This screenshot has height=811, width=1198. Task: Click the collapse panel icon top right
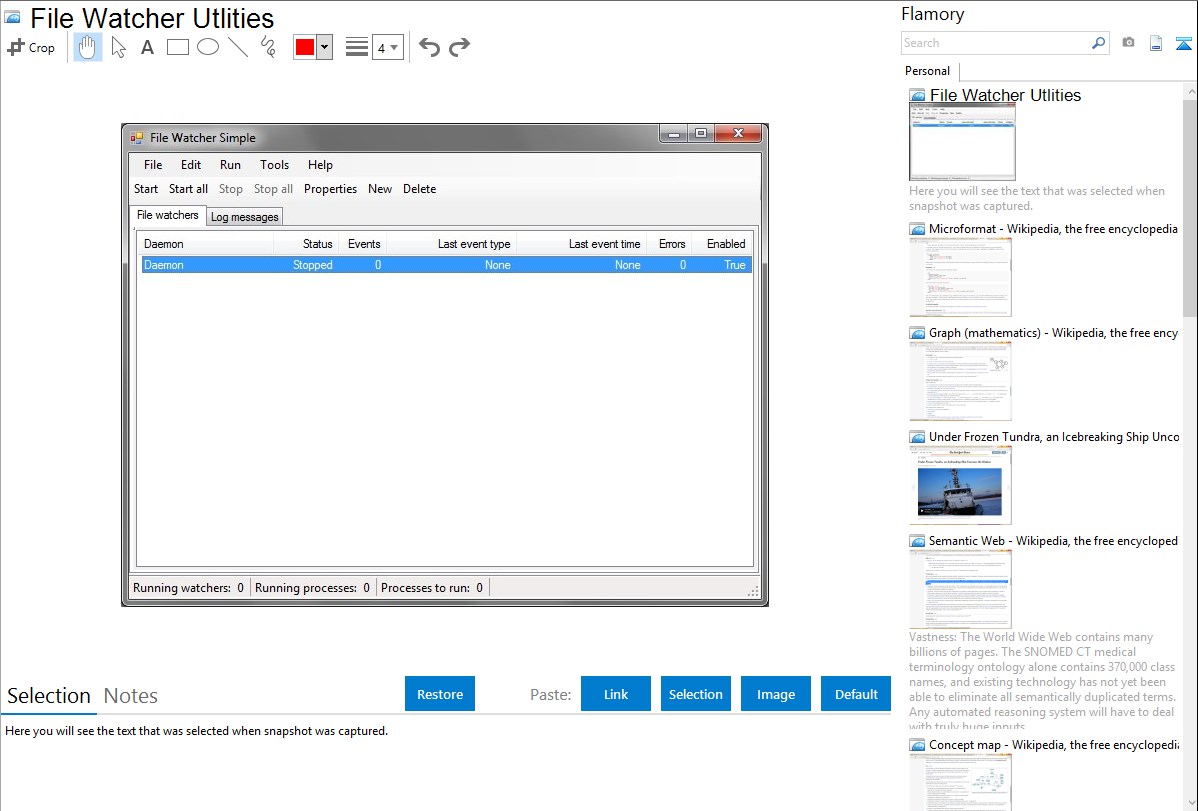tap(1183, 43)
